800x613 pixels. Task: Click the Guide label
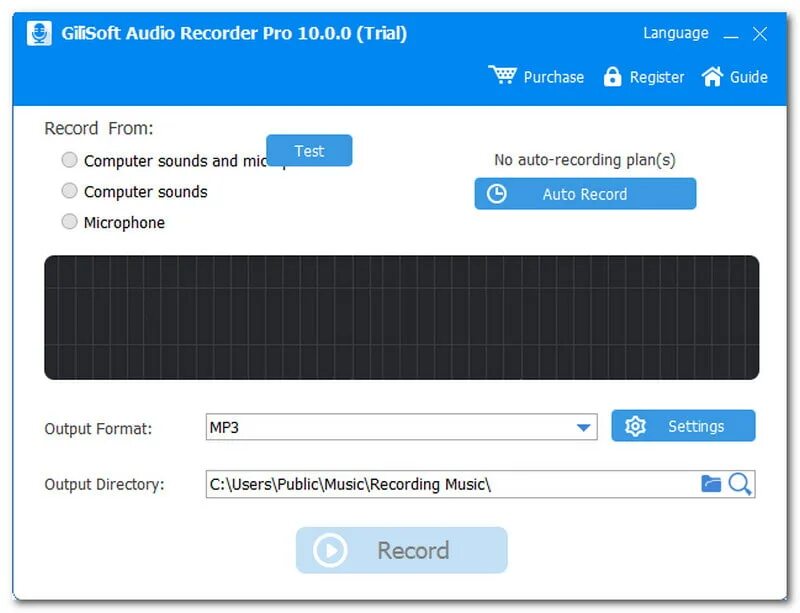[748, 77]
